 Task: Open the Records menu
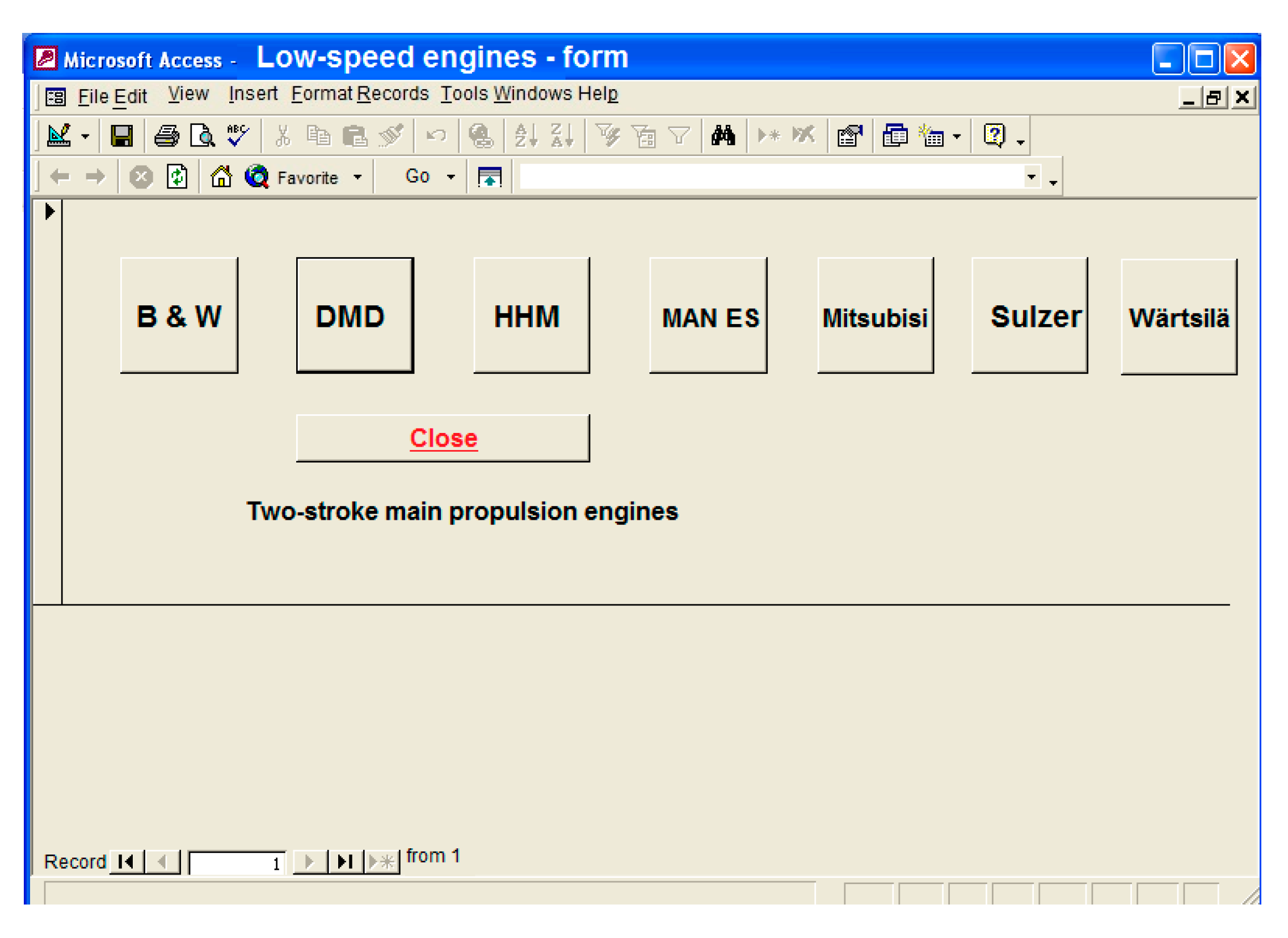point(393,94)
